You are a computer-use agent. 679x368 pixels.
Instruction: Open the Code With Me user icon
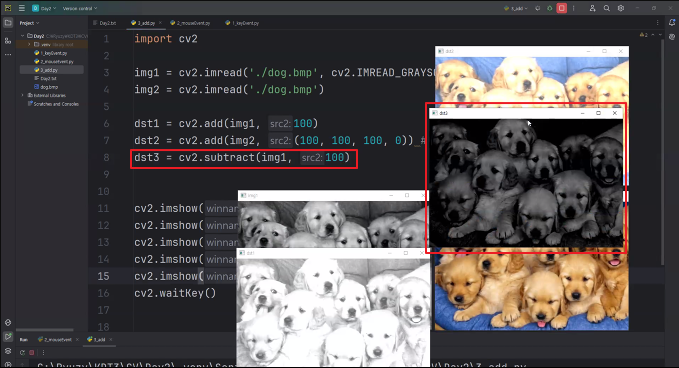[592, 8]
